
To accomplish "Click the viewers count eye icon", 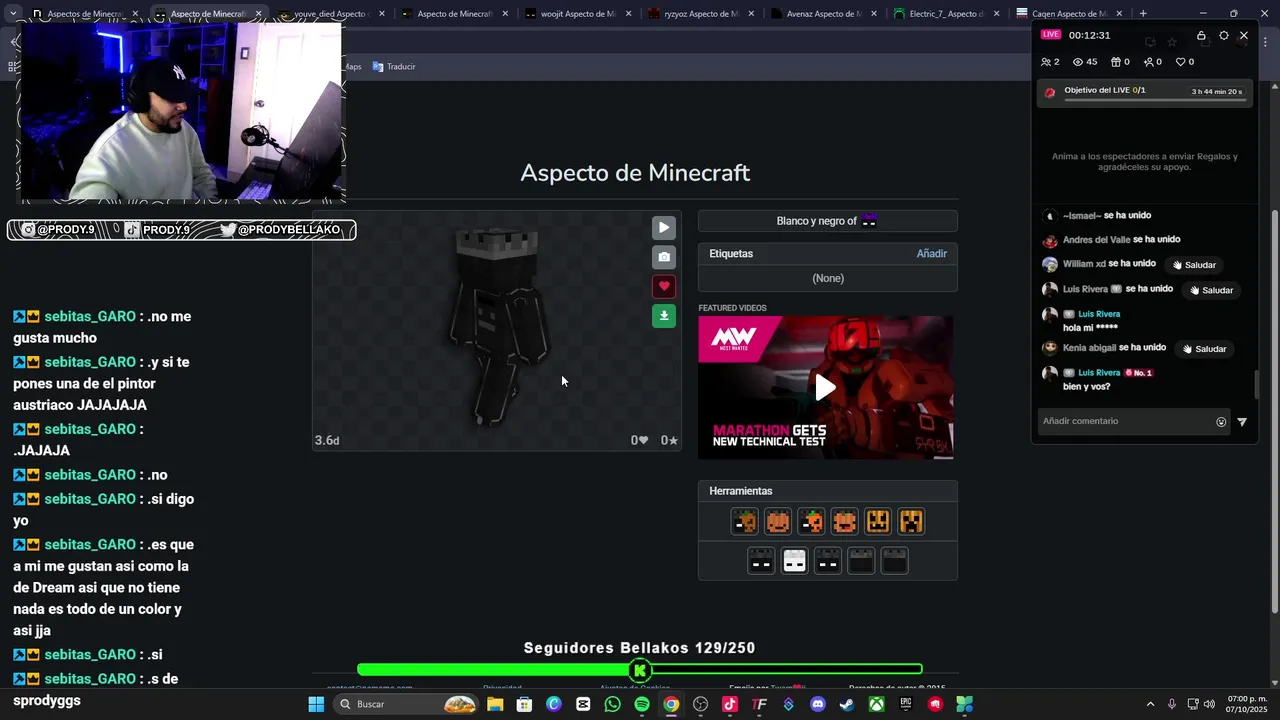I will pyautogui.click(x=1078, y=62).
